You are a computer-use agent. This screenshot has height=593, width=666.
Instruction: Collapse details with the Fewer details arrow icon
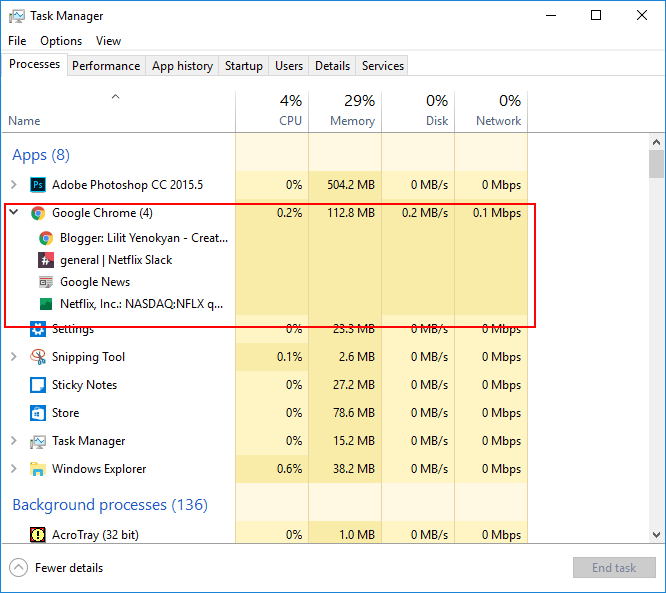click(x=18, y=568)
